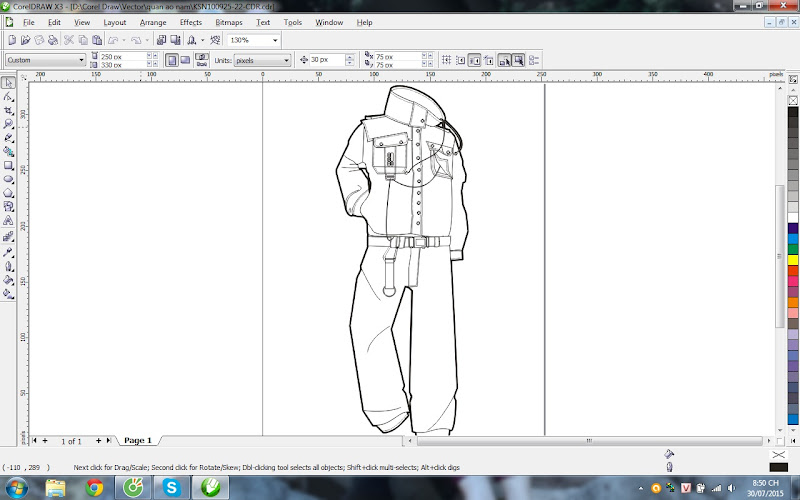Toggle Landscape page orientation
This screenshot has width=800, height=500.
click(x=185, y=60)
